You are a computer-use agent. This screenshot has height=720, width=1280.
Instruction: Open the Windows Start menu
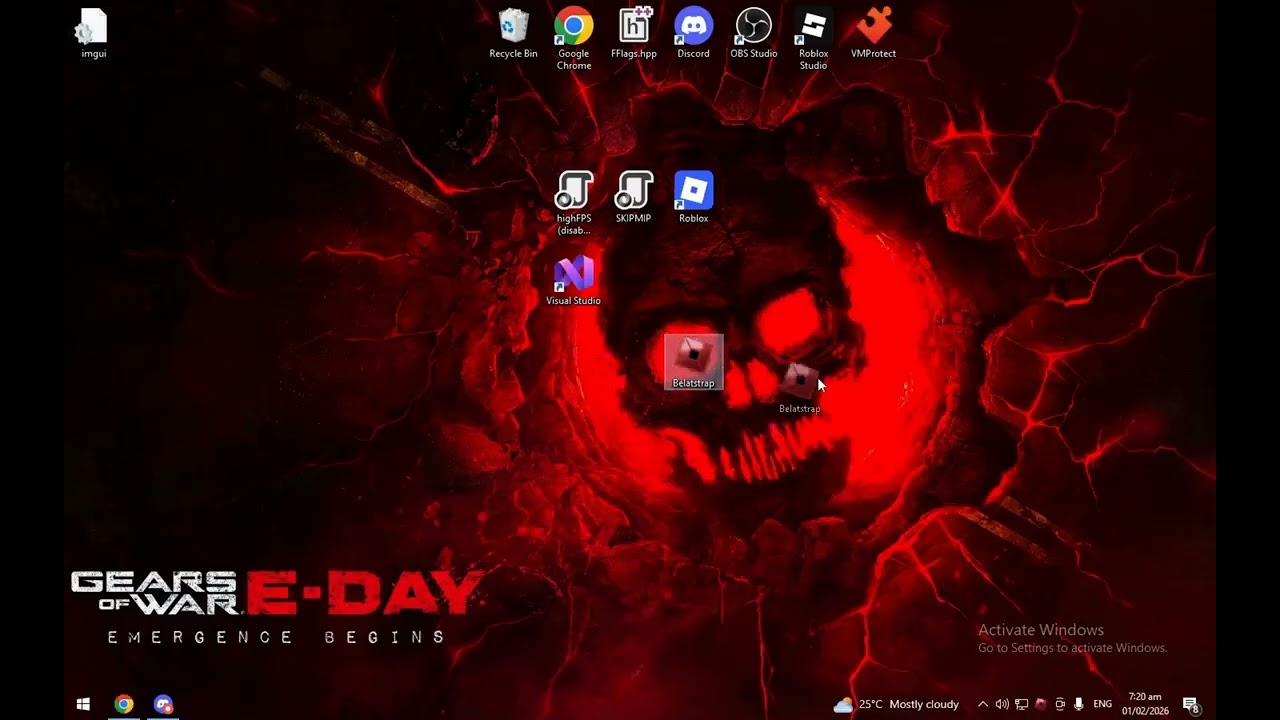(x=83, y=704)
